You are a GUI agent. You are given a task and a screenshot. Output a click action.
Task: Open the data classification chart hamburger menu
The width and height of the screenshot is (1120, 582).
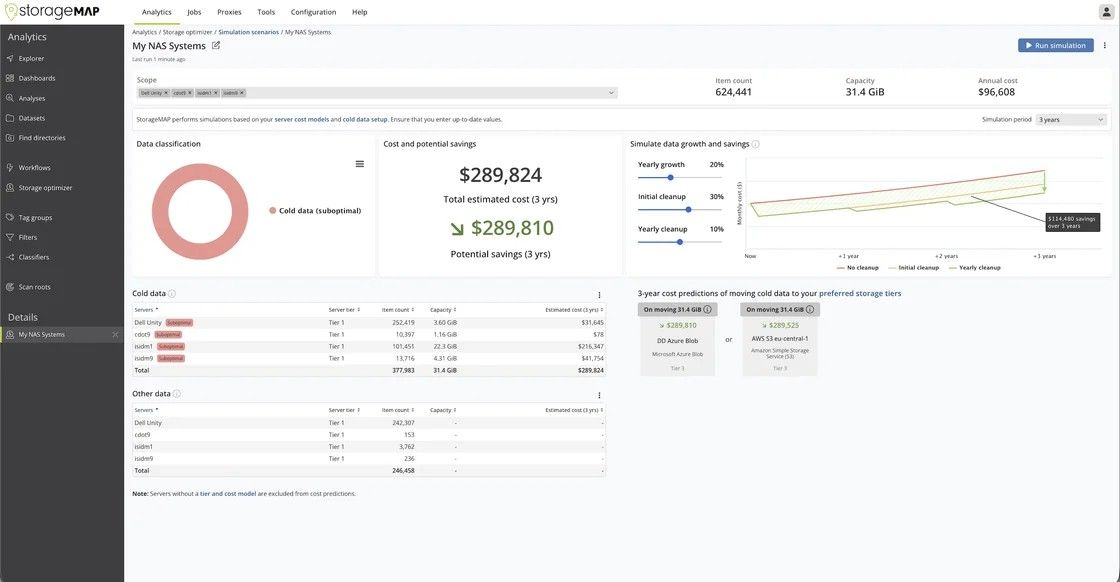359,164
